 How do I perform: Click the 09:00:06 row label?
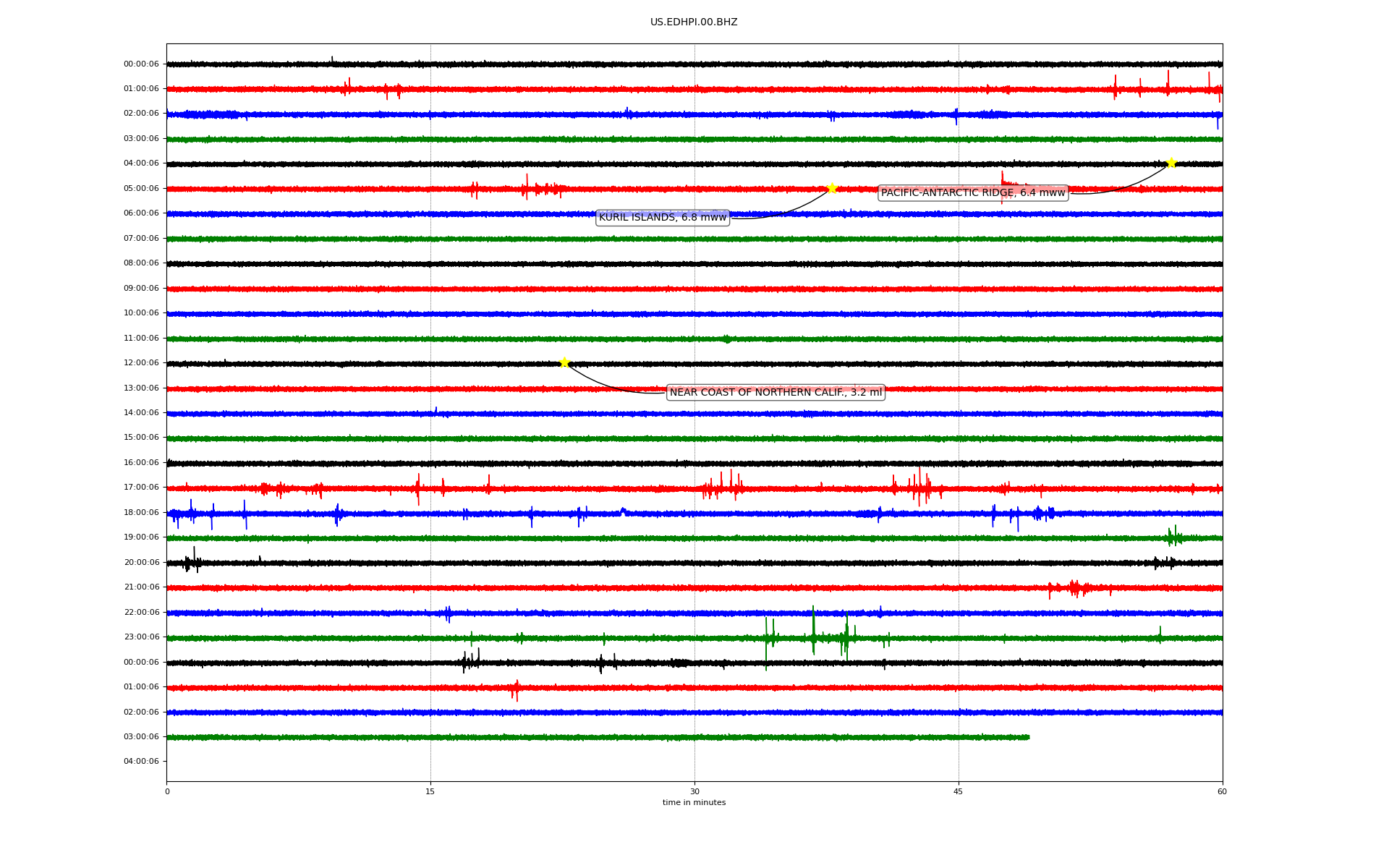tap(141, 288)
